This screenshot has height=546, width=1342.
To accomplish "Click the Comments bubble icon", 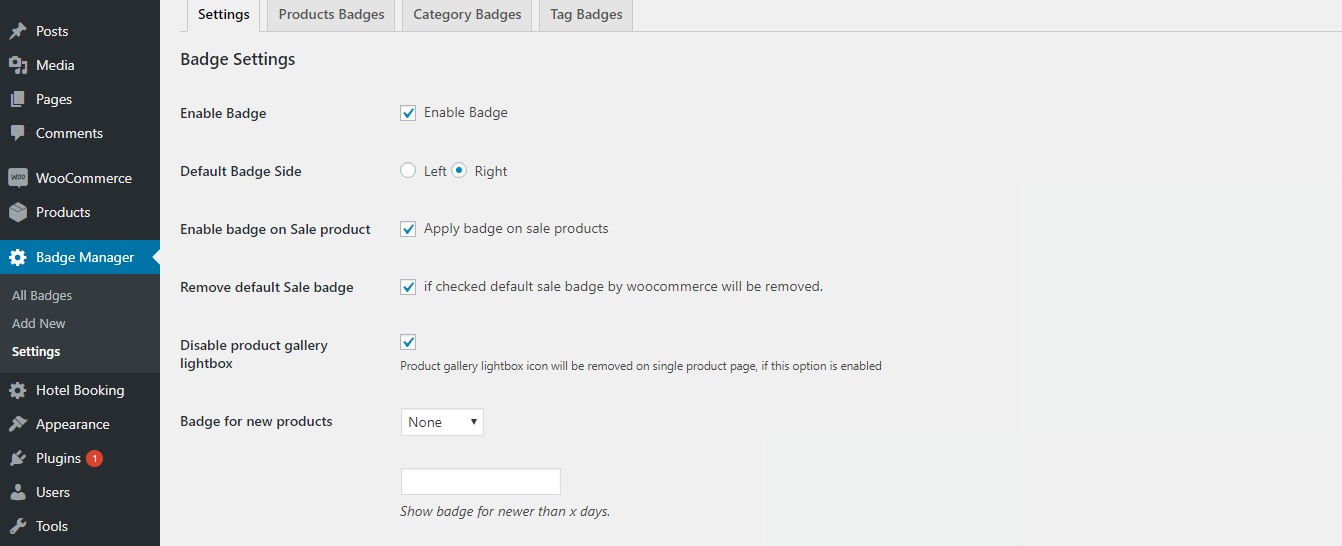I will point(18,133).
